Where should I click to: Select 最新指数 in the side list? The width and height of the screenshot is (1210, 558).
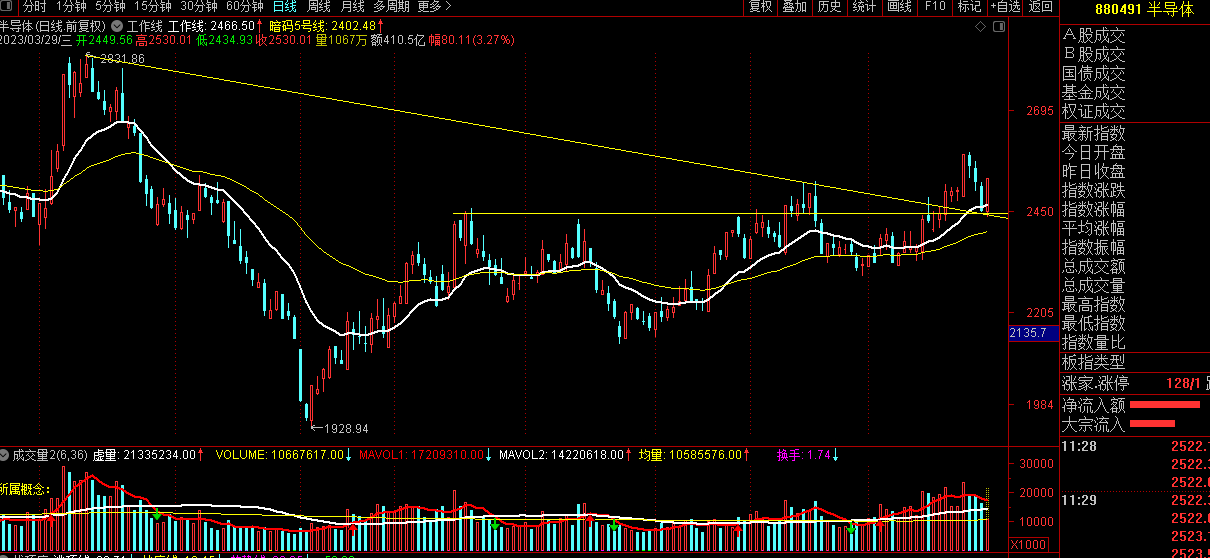click(x=1094, y=133)
